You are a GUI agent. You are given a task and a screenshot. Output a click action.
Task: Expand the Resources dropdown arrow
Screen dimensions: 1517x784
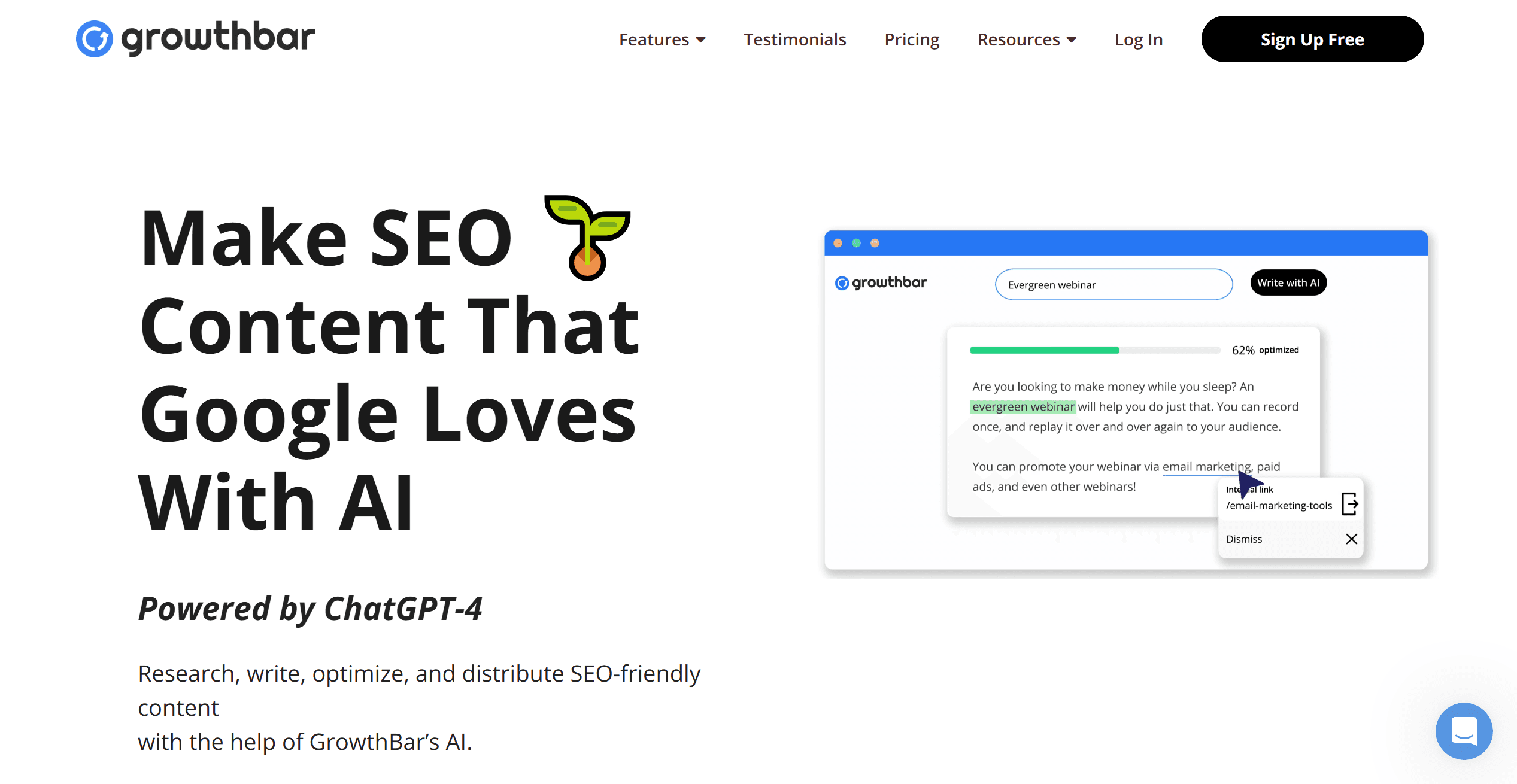1072,40
